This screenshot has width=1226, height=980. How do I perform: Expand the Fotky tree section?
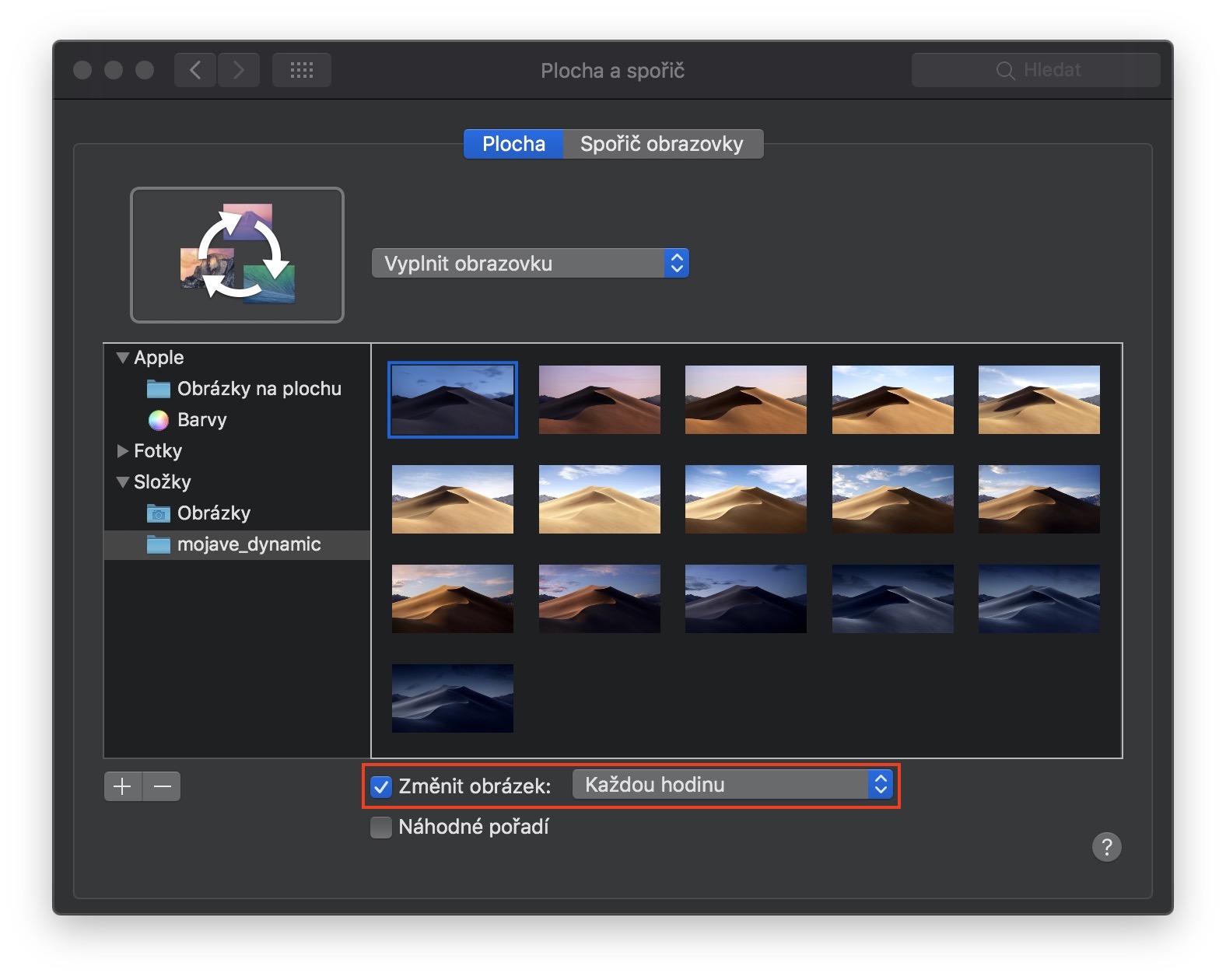tap(122, 451)
